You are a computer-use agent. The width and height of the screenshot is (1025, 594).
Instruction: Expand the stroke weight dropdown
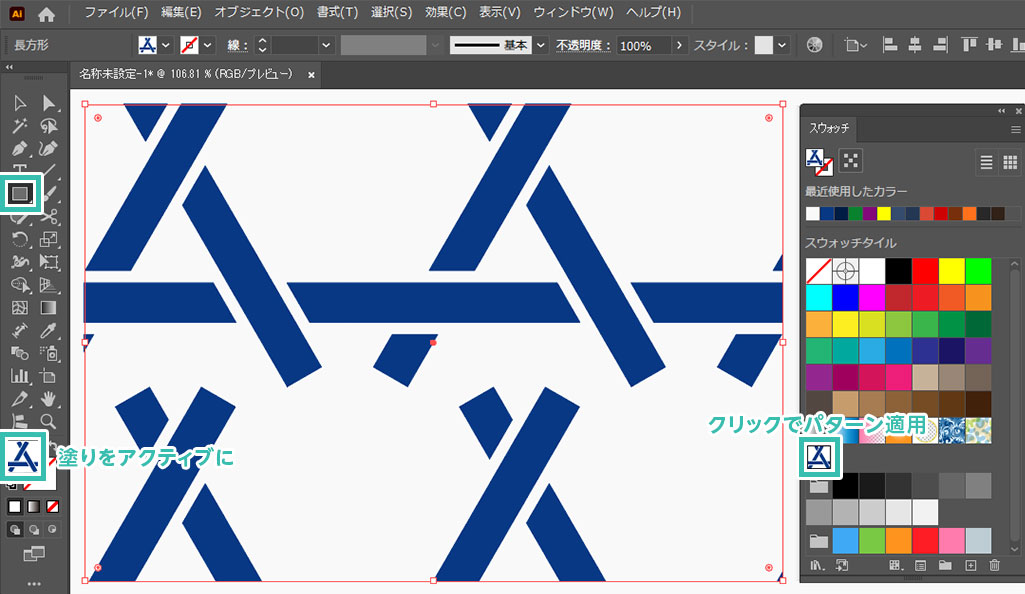point(326,45)
